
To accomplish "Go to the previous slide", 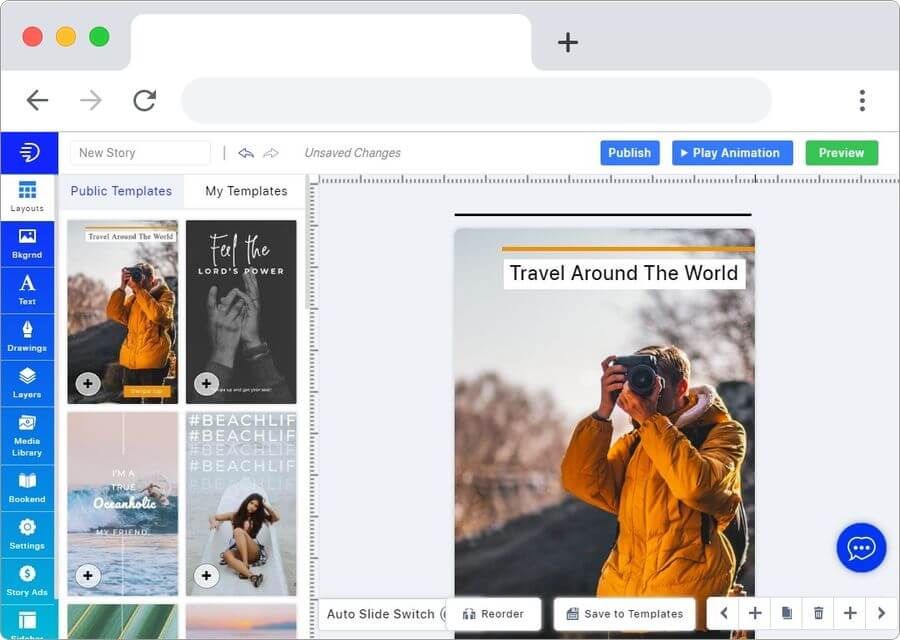I will click(724, 613).
